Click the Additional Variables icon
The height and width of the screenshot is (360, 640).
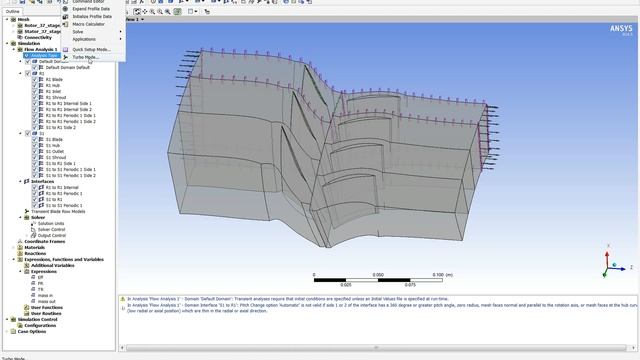(27, 265)
